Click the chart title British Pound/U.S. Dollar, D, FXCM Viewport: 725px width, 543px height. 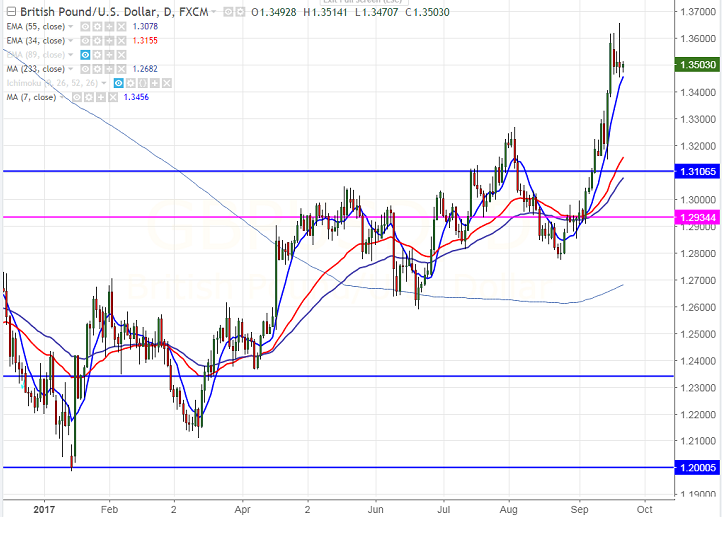(x=114, y=12)
